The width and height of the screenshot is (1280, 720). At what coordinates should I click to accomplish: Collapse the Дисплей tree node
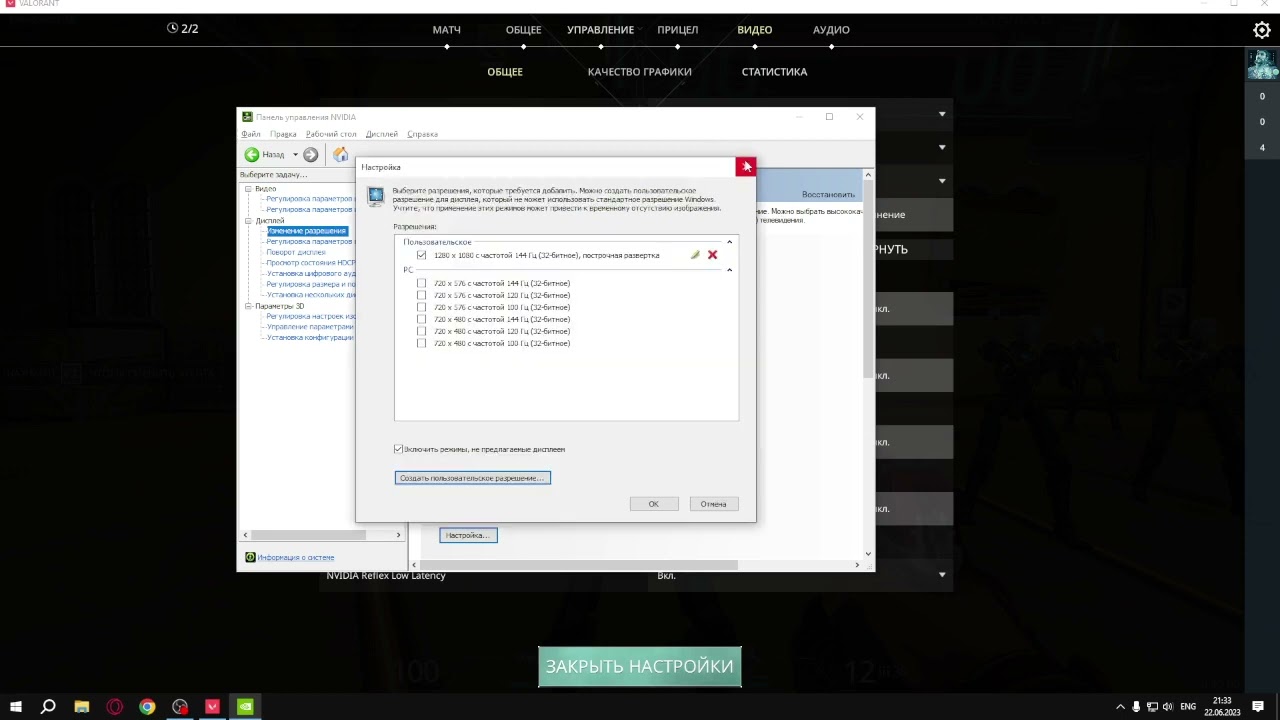248,221
